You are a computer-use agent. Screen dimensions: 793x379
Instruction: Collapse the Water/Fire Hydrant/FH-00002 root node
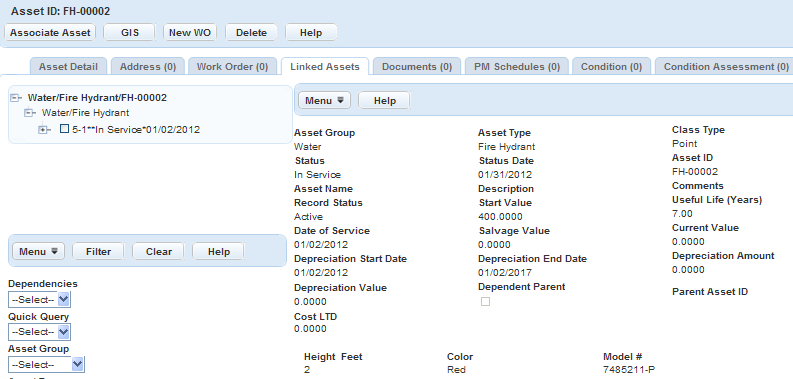point(14,98)
